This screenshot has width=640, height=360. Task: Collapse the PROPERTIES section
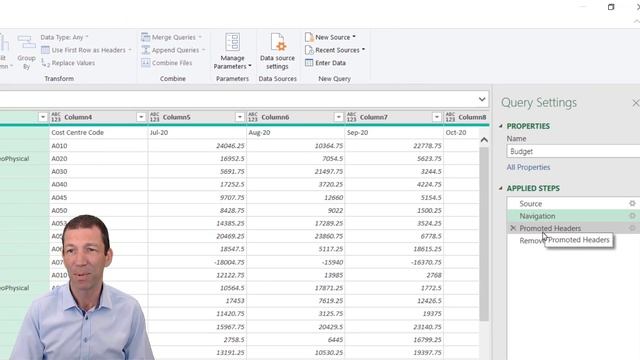[501, 126]
